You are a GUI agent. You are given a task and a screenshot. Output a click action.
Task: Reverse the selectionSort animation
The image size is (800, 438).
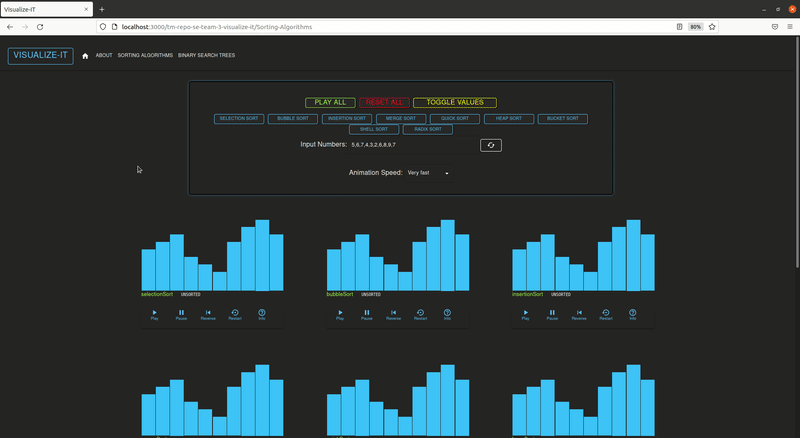208,314
